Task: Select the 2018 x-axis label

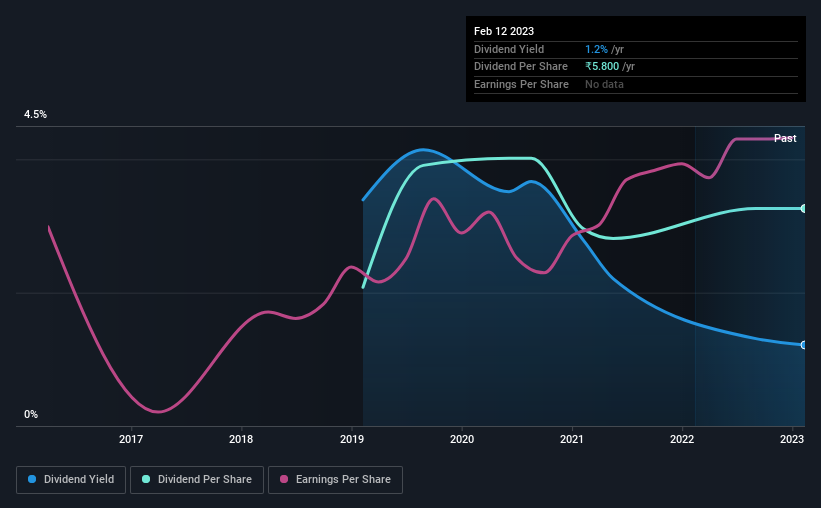Action: click(x=241, y=439)
